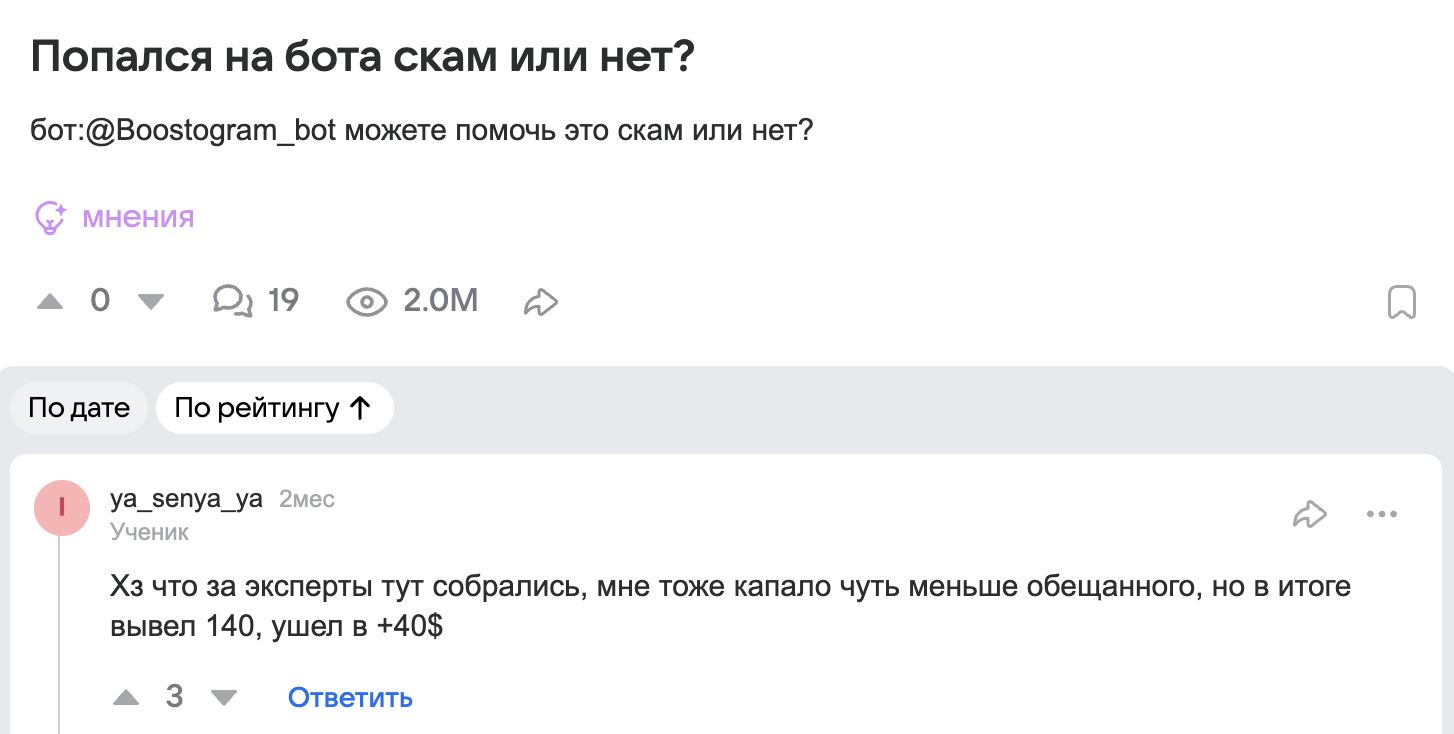1454x734 pixels.
Task: Sort answers with the По дате tab
Action: tap(79, 408)
